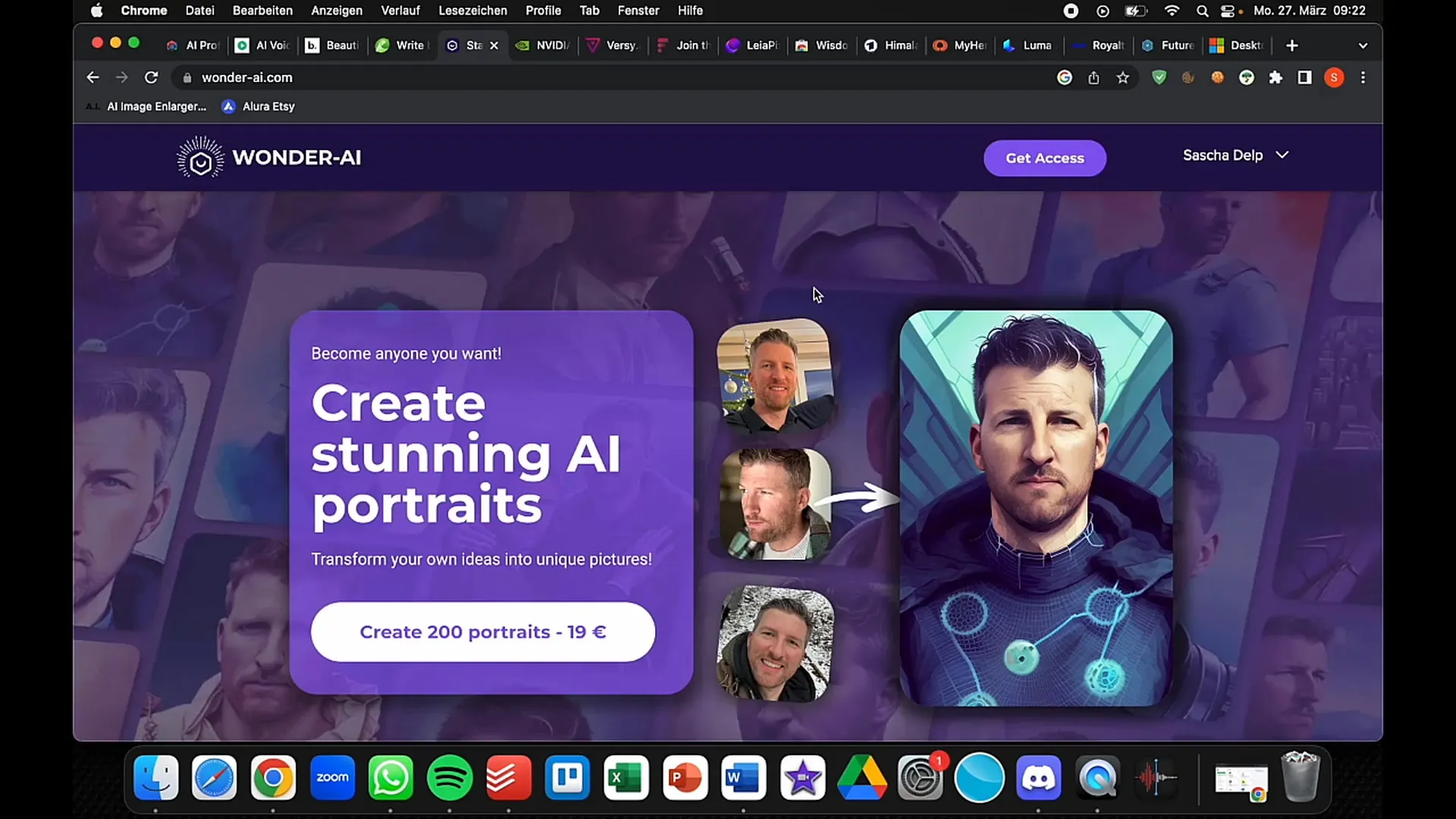Select the Zoom app in dock
Screen dimensions: 1456x819
pyautogui.click(x=333, y=777)
